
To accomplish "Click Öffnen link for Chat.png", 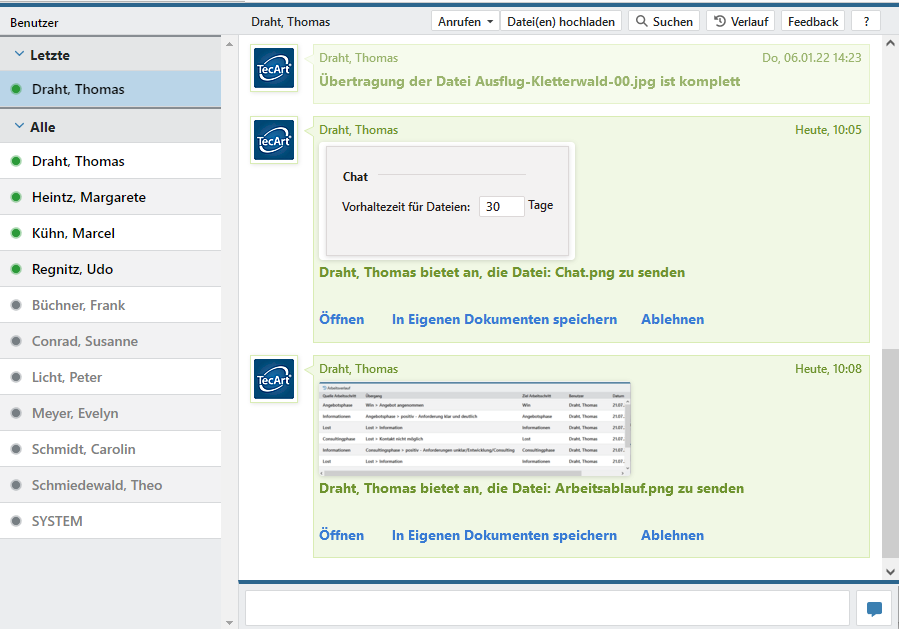I will click(x=341, y=319).
